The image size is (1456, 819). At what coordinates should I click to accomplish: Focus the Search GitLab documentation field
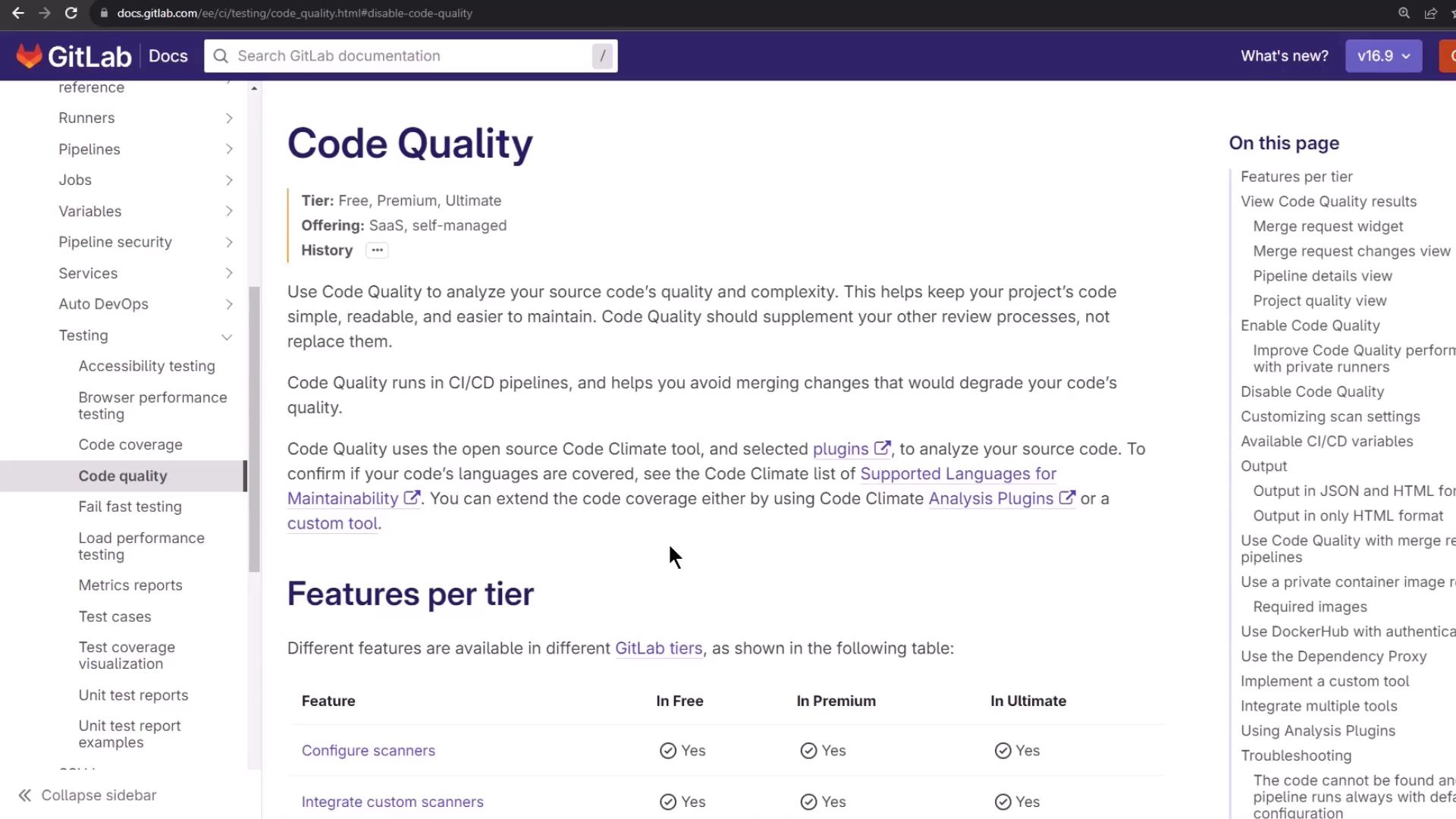[x=409, y=56]
